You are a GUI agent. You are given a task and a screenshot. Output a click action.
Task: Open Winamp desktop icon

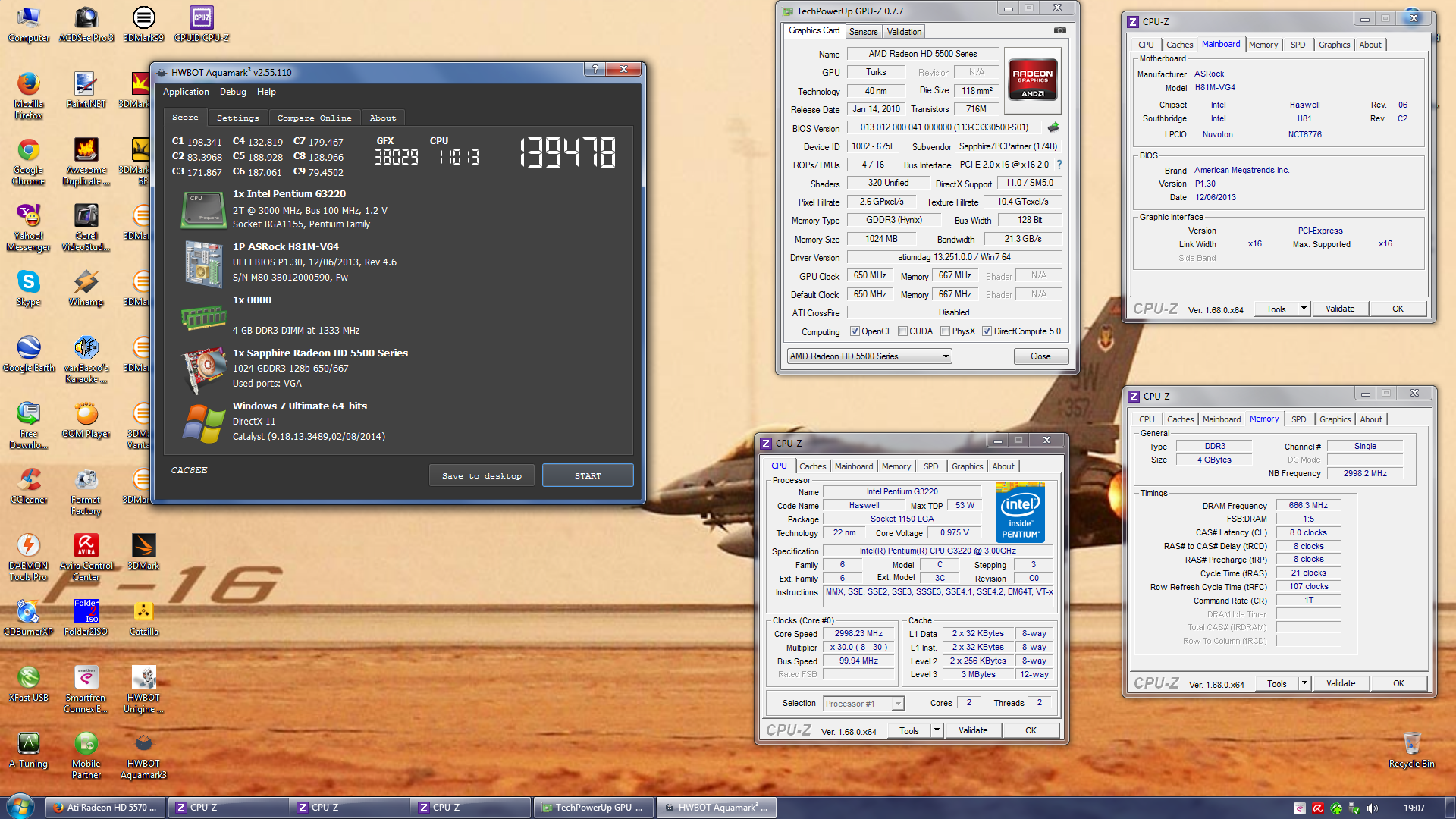tap(86, 288)
